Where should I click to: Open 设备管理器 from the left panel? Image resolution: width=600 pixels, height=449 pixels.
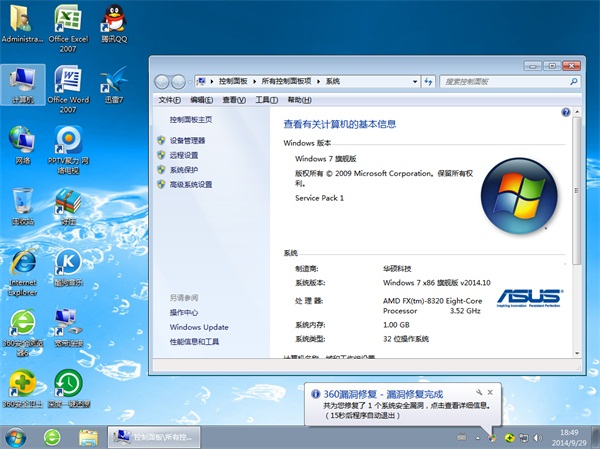tap(187, 141)
